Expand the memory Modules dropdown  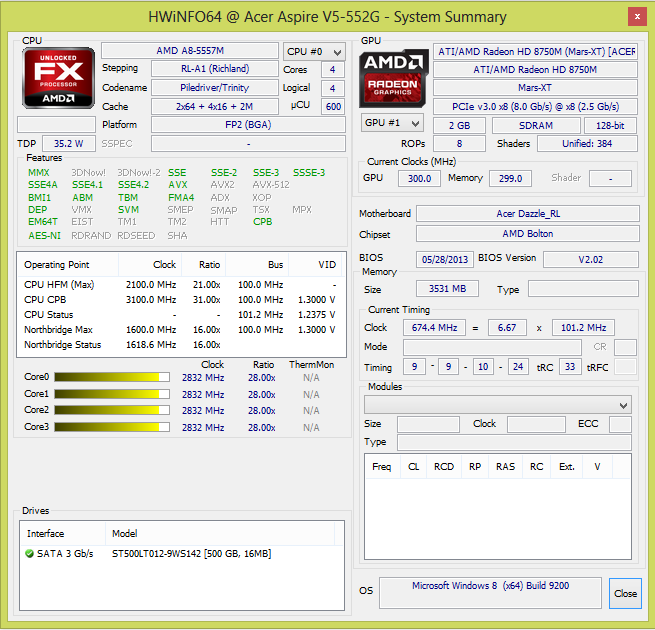[x=498, y=405]
